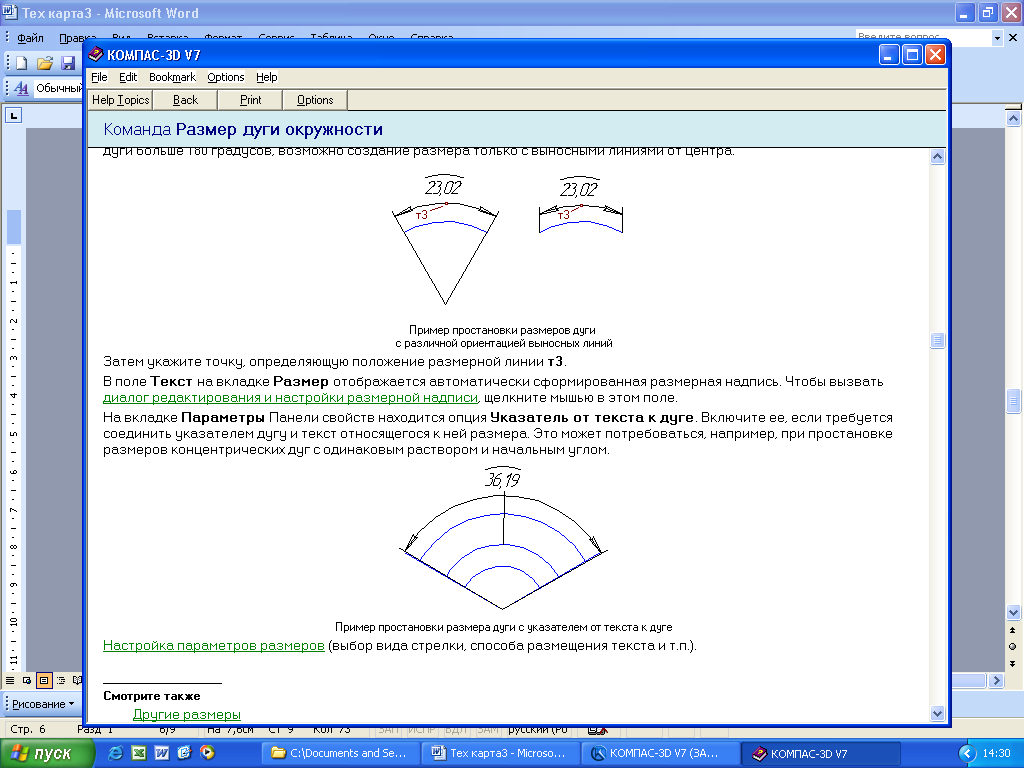This screenshot has height=768, width=1024.
Task: Launch Outlook Express quick launch icon
Action: click(x=184, y=752)
